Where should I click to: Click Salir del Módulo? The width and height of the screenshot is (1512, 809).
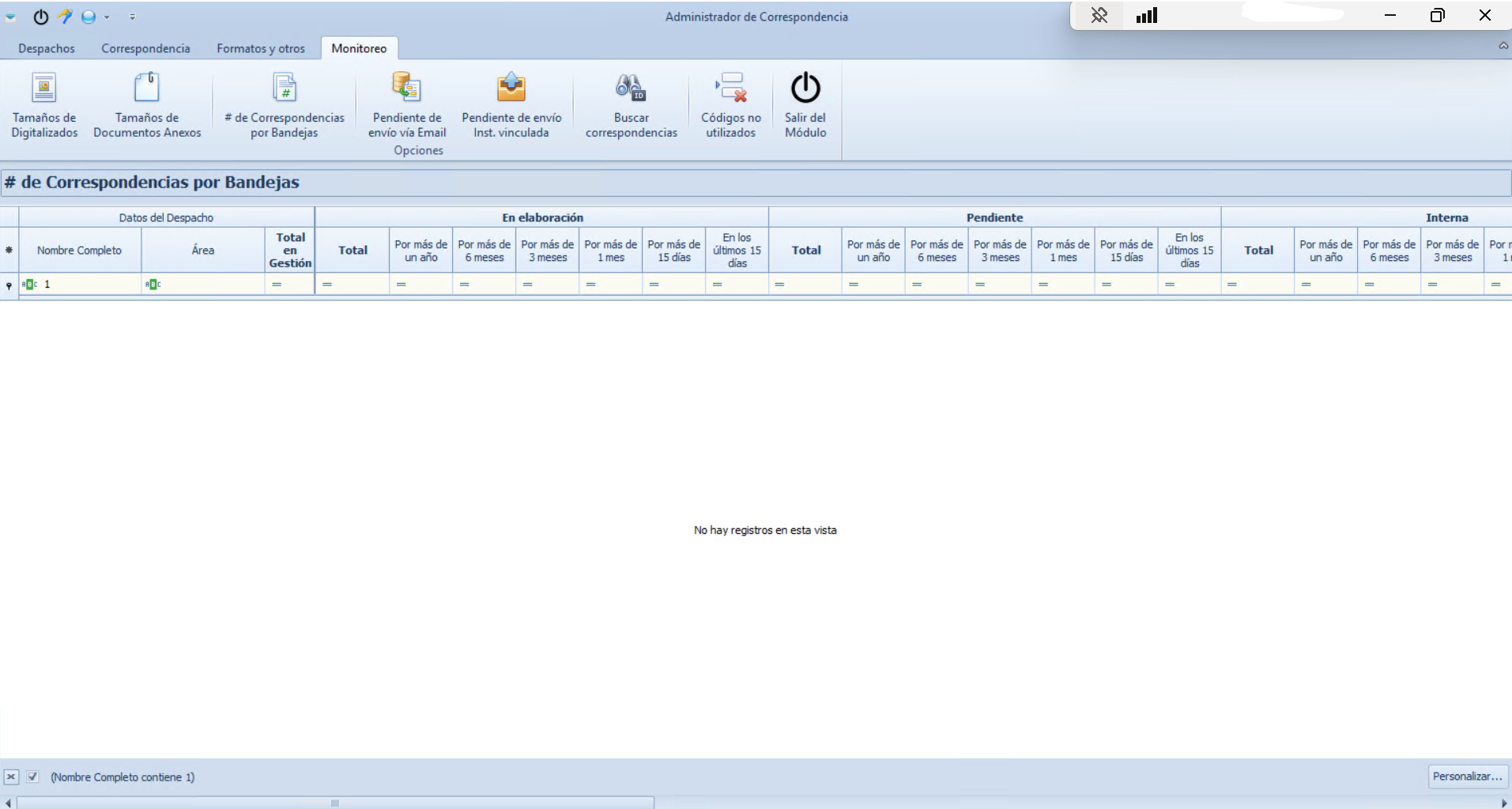point(805,104)
